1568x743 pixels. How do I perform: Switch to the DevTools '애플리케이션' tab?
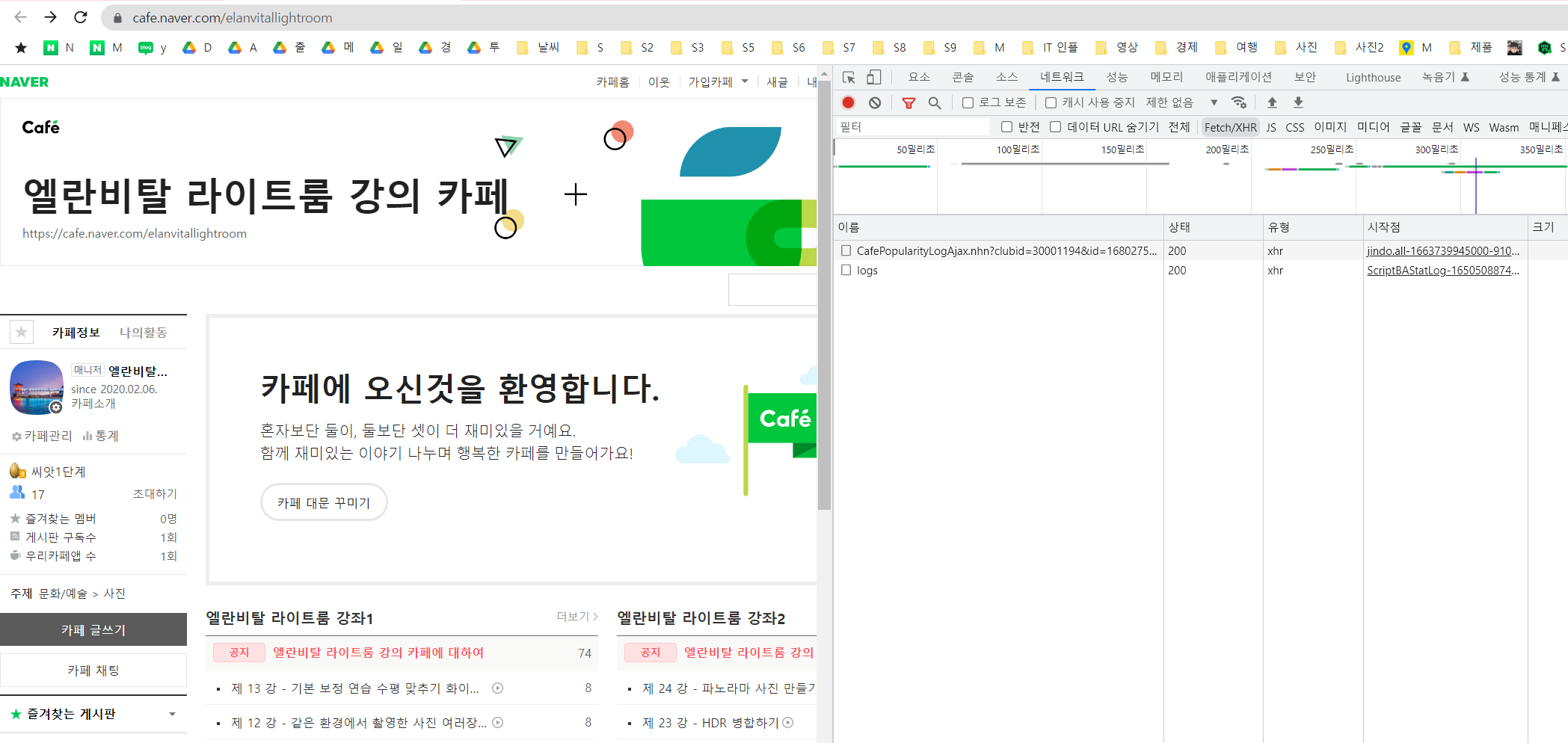[1238, 77]
